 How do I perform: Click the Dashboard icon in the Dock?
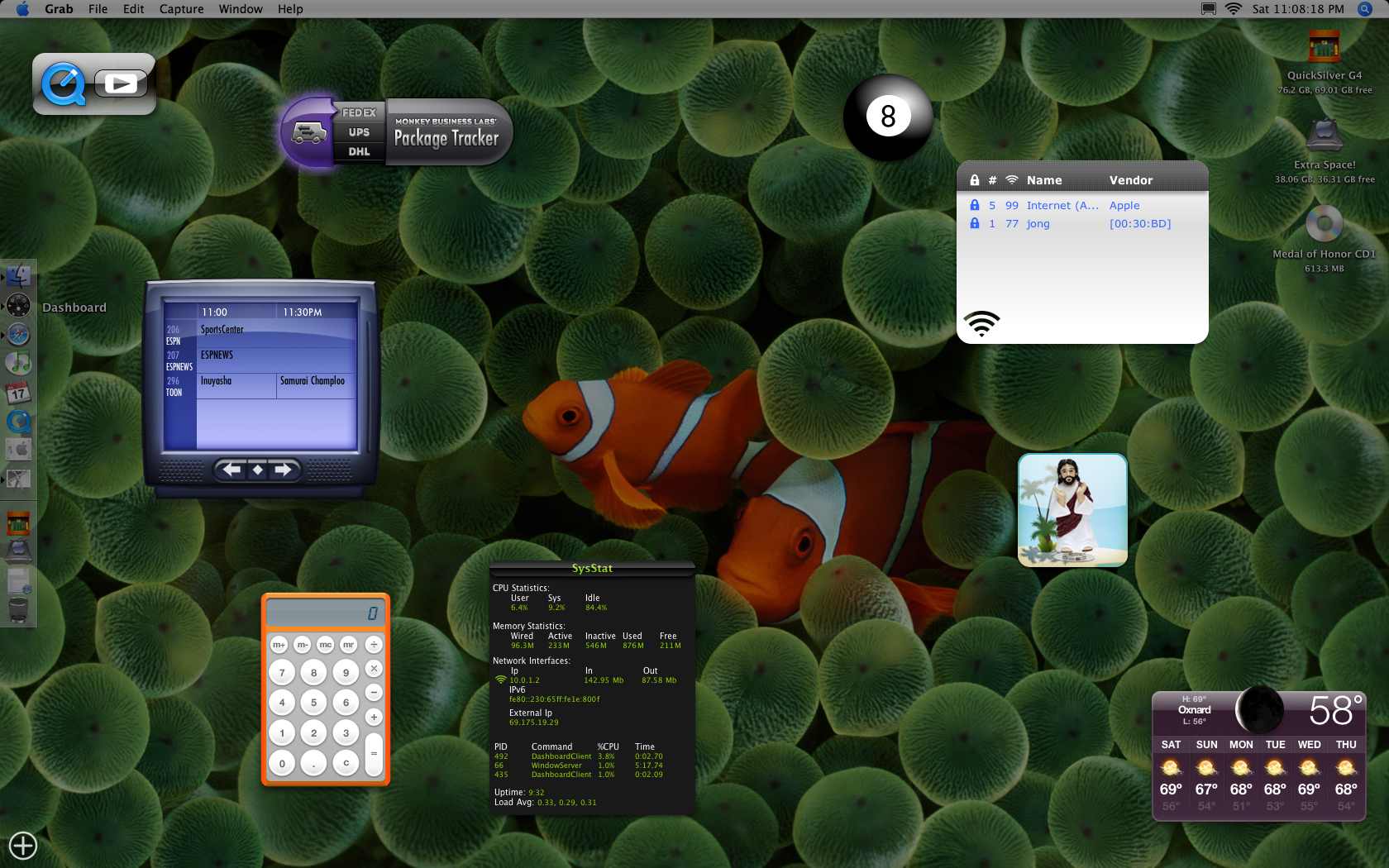18,306
